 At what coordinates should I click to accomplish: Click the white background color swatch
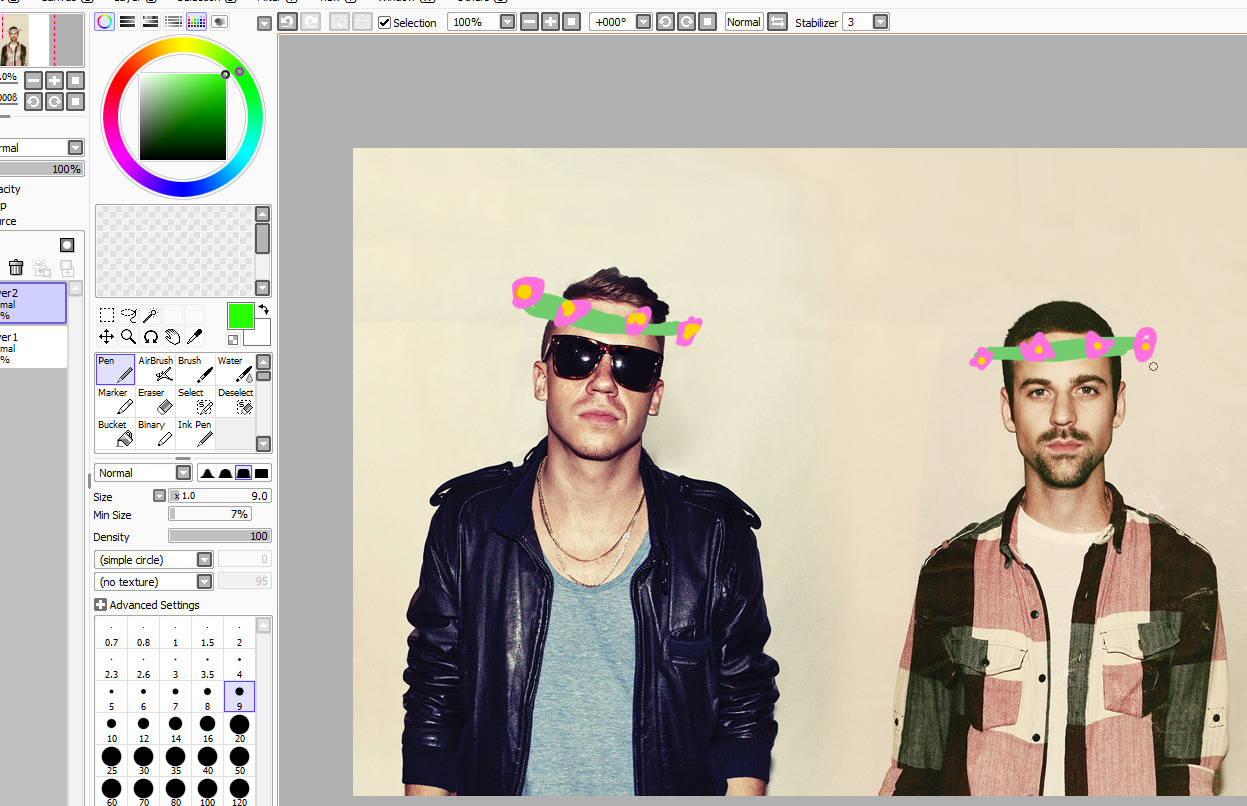pyautogui.click(x=262, y=335)
